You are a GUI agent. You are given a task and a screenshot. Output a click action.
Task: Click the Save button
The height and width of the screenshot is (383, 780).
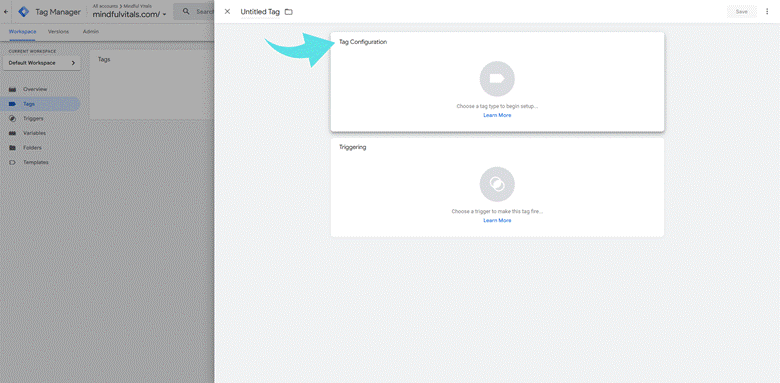coord(741,11)
